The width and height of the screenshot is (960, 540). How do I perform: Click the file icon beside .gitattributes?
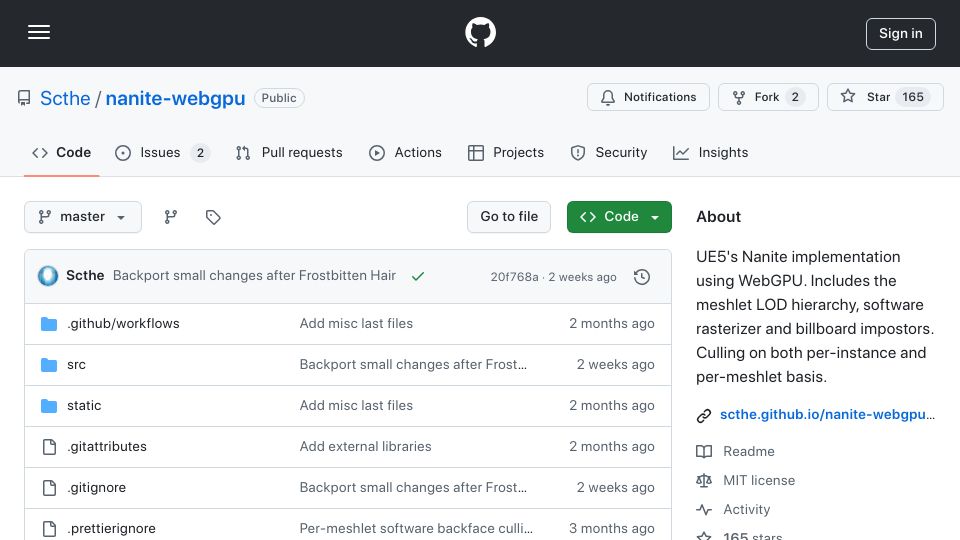pyautogui.click(x=49, y=447)
